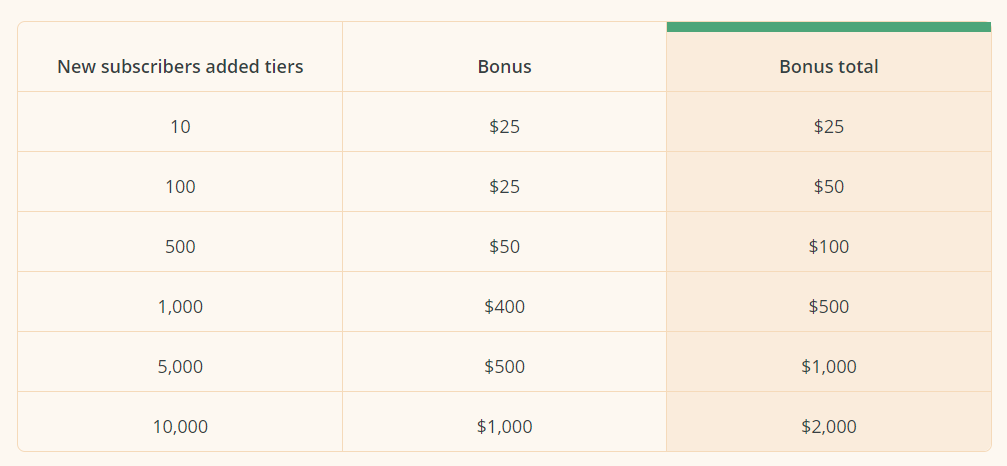Click the $25 bonus total in first row
Image resolution: width=1007 pixels, height=466 pixels.
(828, 127)
